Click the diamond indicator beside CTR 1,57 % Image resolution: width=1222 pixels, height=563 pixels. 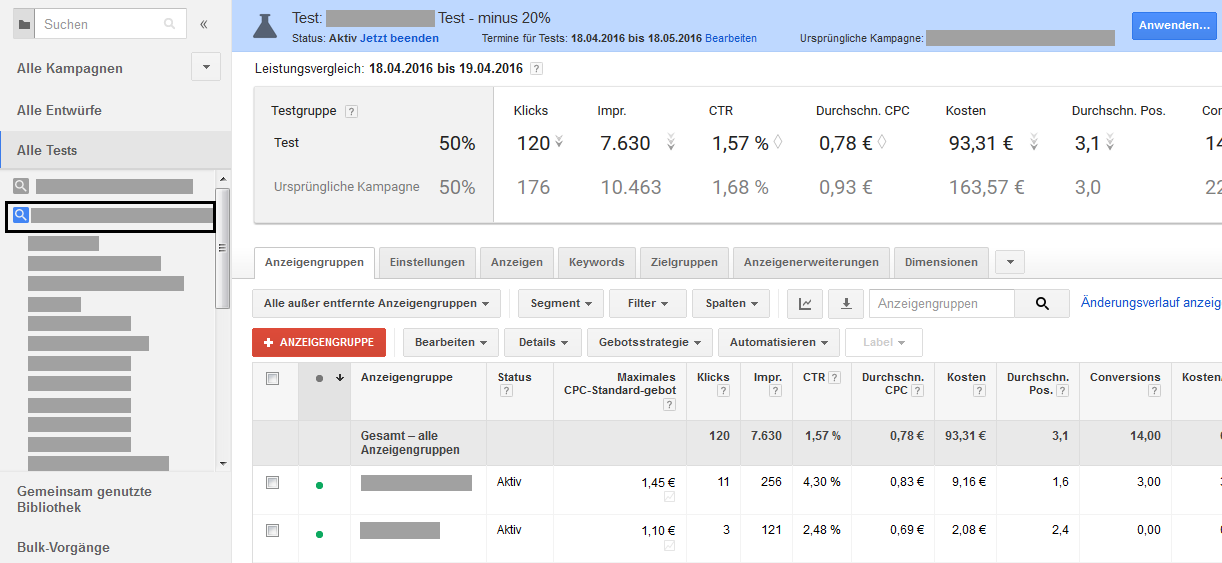[x=777, y=143]
